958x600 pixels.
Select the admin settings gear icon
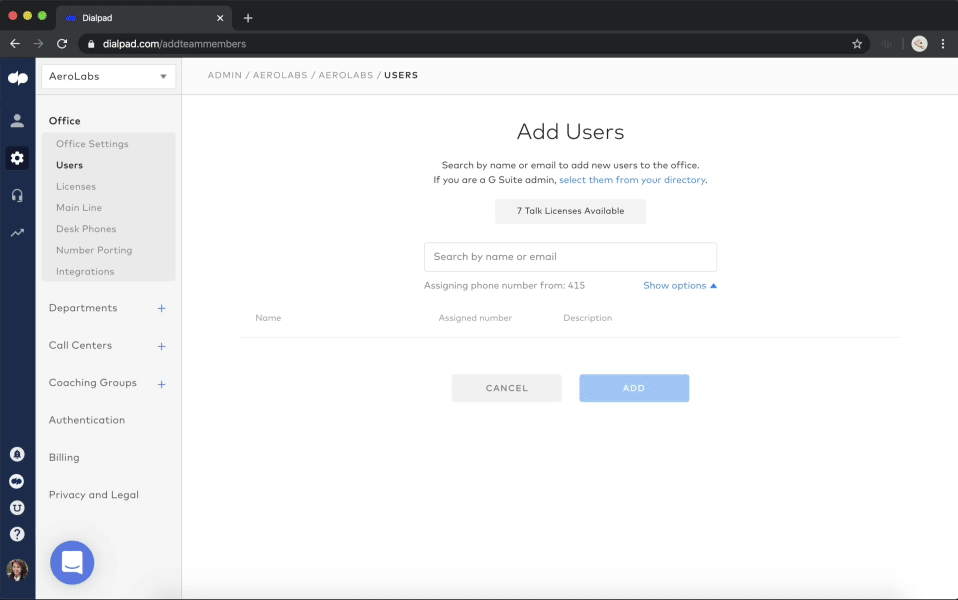point(17,158)
